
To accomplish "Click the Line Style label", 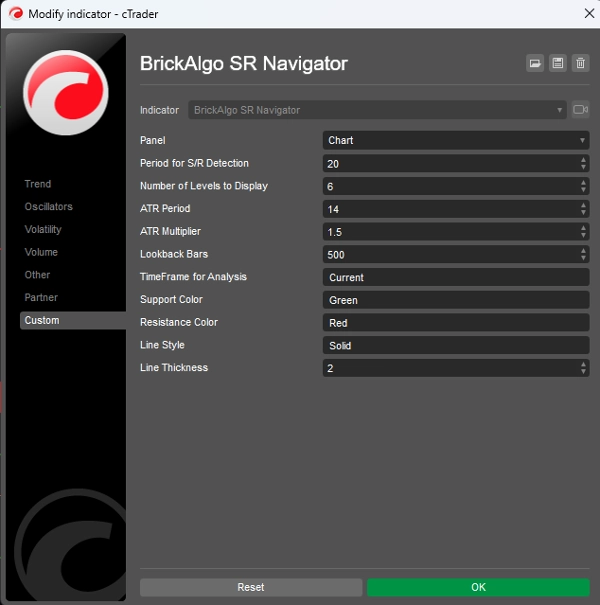I will pyautogui.click(x=162, y=345).
